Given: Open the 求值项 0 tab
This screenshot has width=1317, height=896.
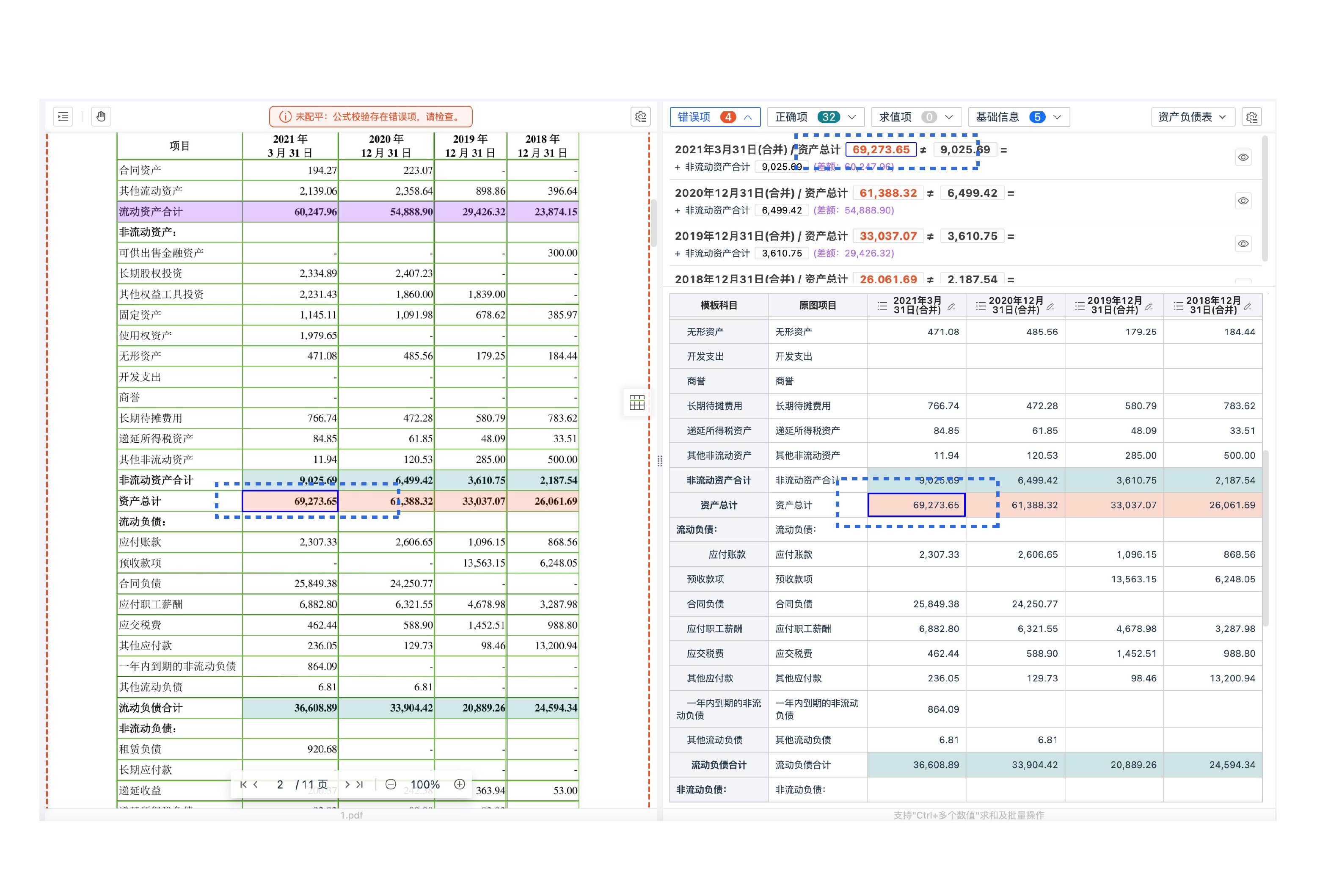Looking at the screenshot, I should pos(915,117).
